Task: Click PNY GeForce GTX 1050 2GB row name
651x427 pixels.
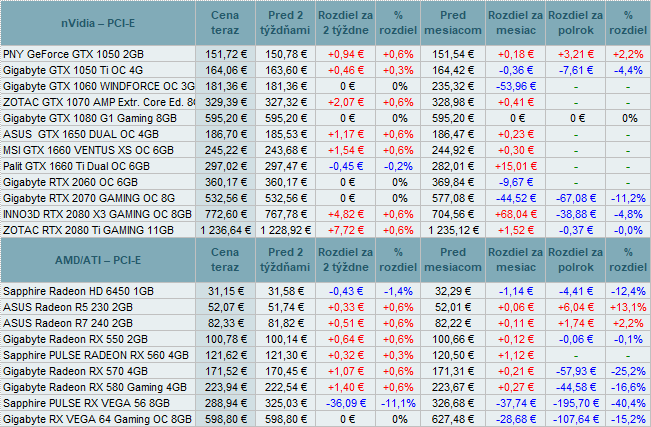Action: pyautogui.click(x=73, y=54)
